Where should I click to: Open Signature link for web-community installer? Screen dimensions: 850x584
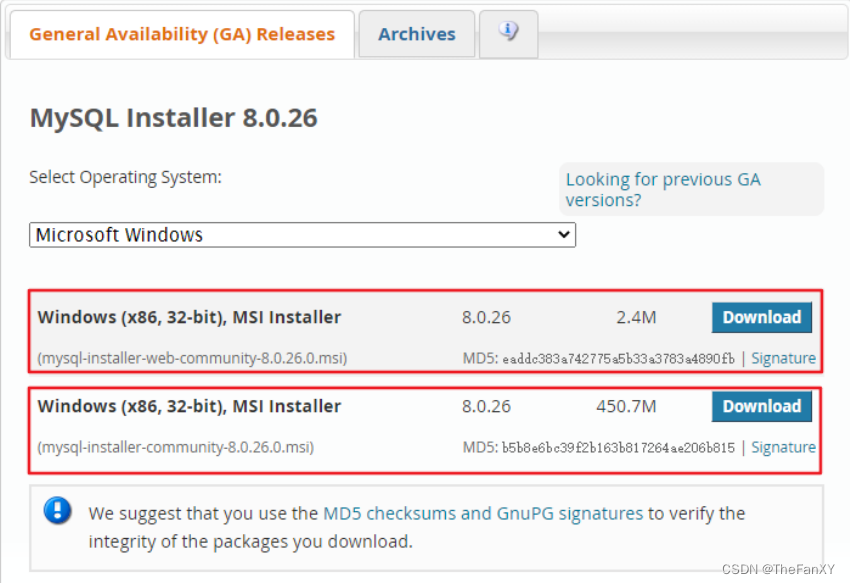coord(783,358)
